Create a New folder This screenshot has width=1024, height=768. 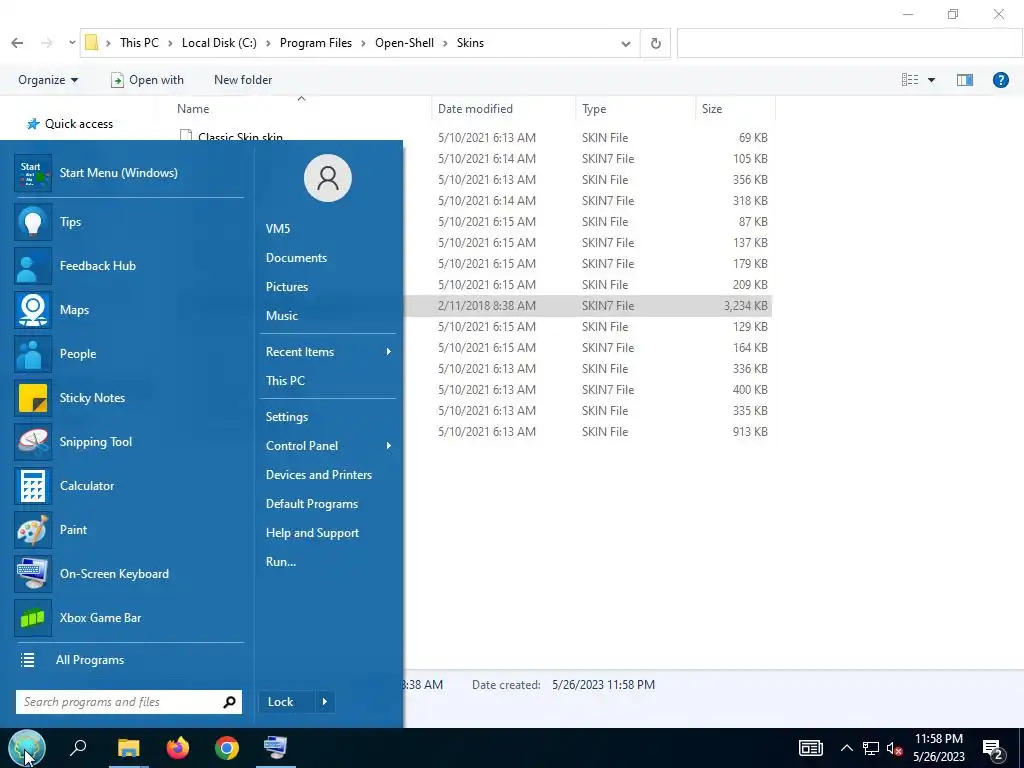tap(243, 80)
